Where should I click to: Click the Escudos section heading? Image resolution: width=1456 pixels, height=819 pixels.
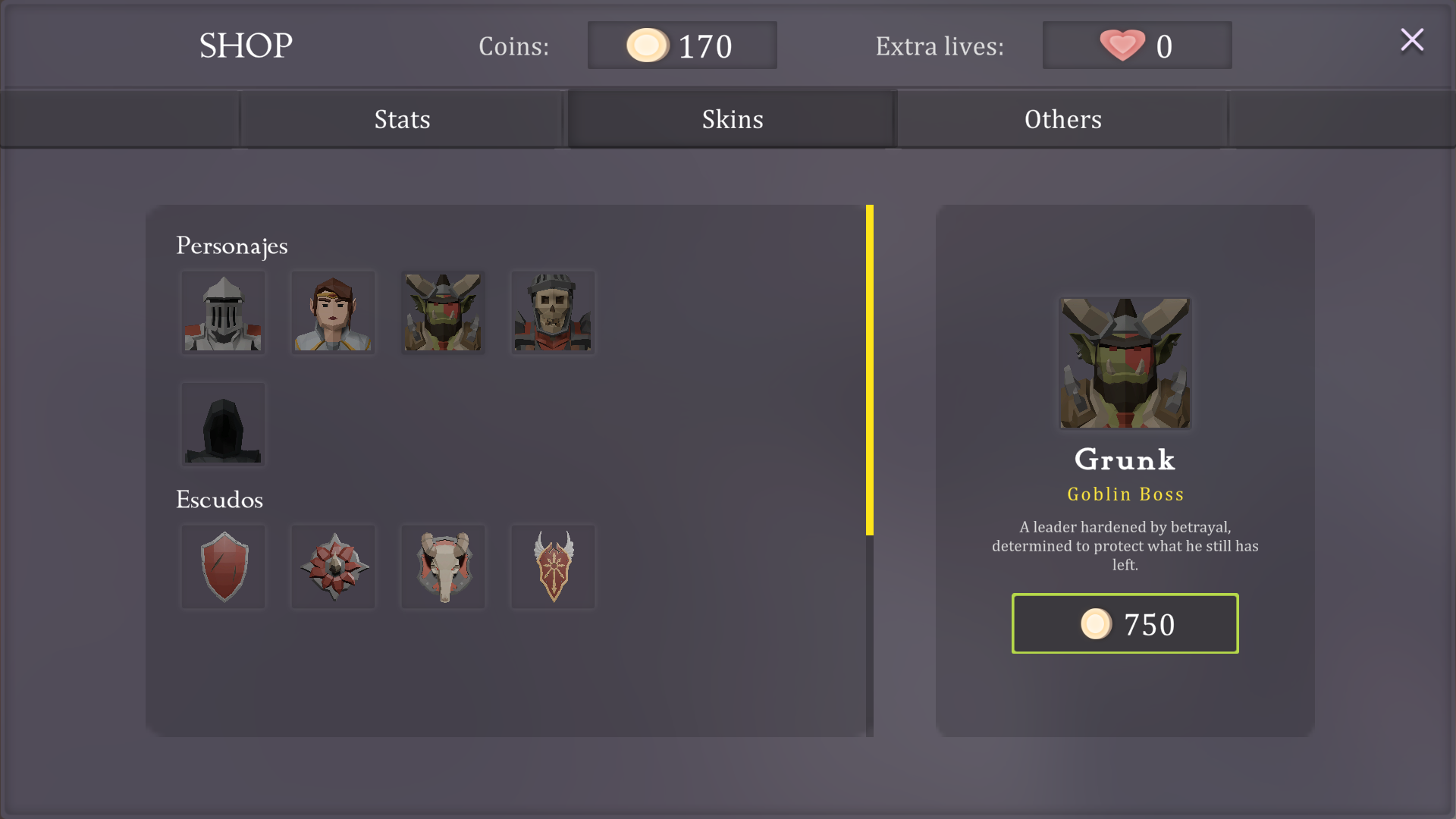219,499
